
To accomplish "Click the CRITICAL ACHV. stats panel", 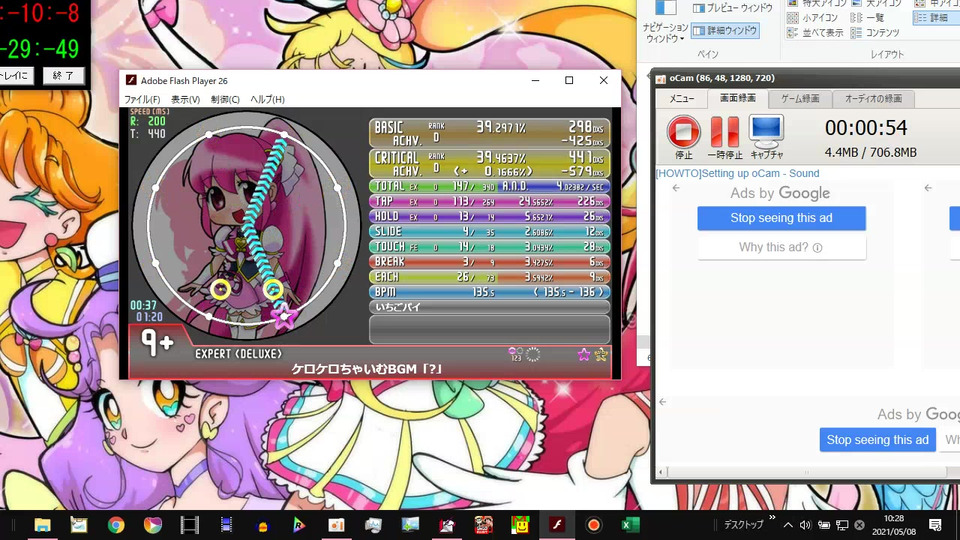I will coord(489,163).
